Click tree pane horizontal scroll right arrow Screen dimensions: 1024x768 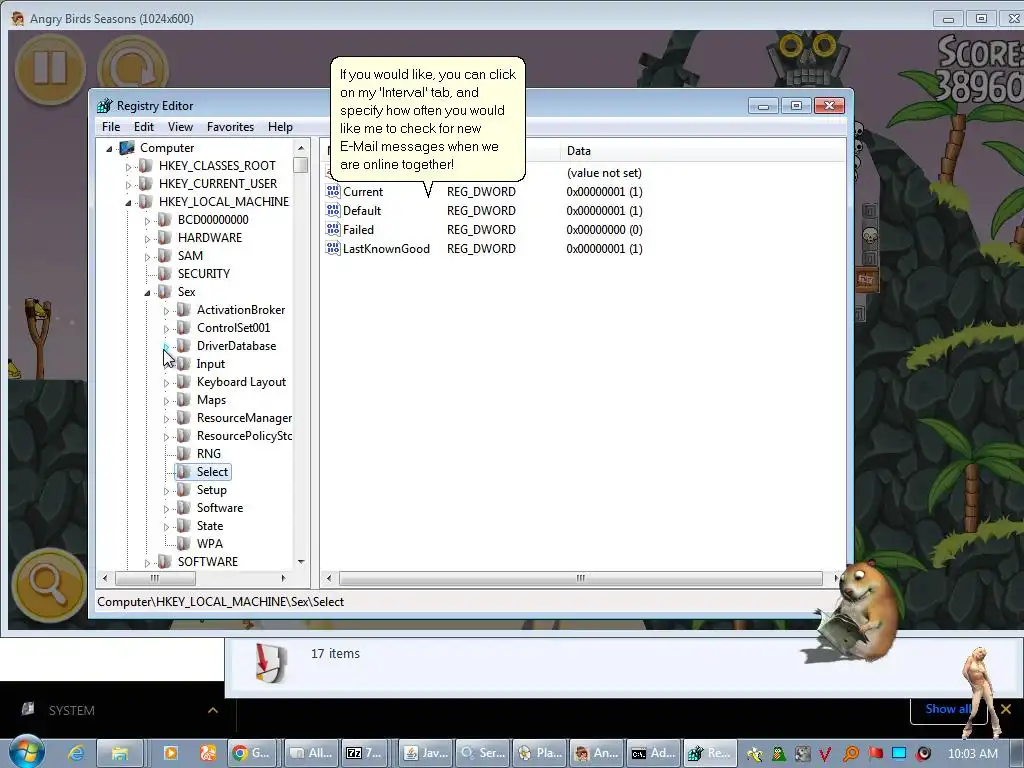[x=283, y=578]
